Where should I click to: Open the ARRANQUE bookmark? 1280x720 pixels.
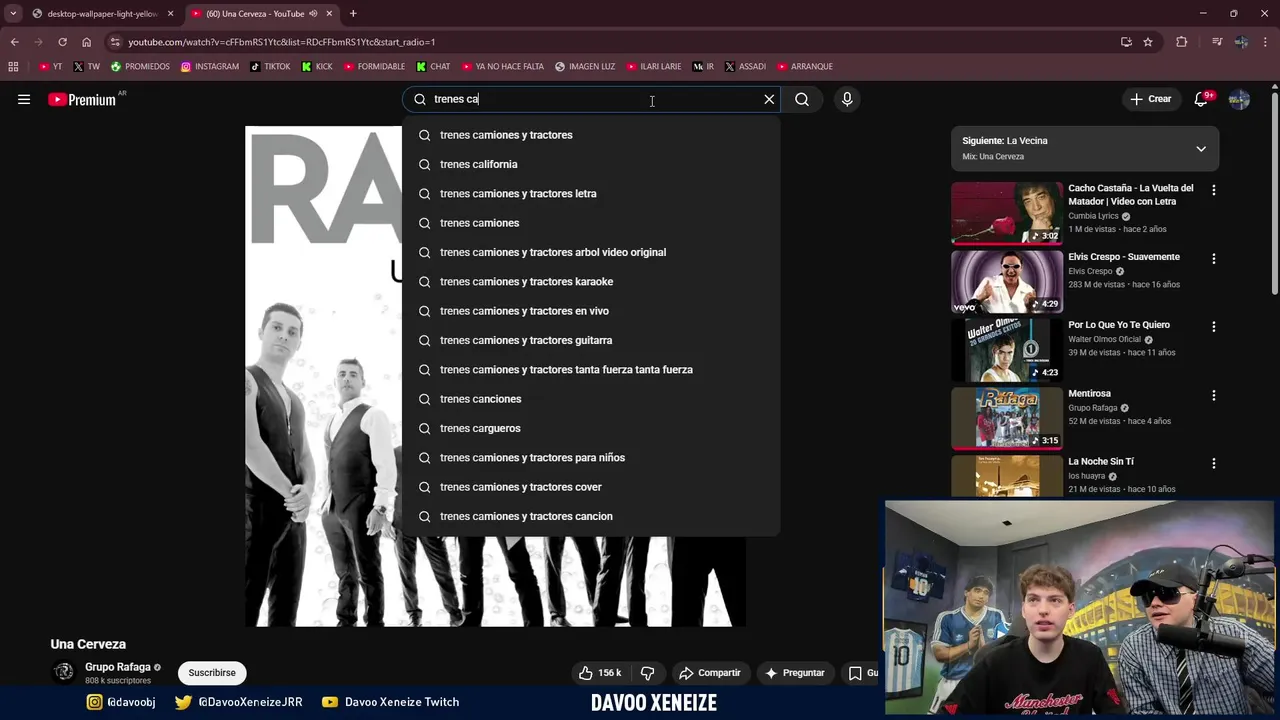(x=805, y=67)
